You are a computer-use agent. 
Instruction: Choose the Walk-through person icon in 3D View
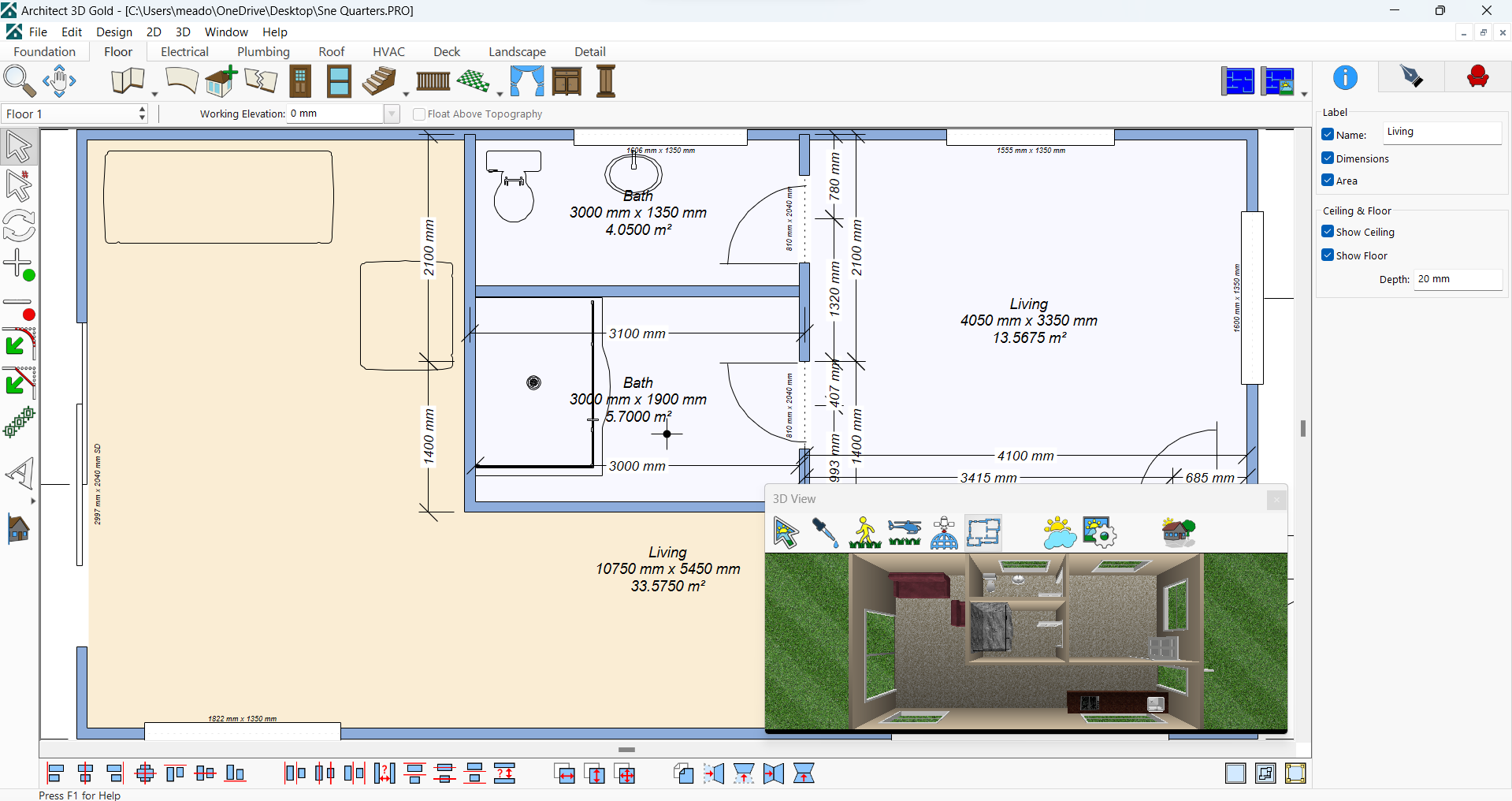865,533
